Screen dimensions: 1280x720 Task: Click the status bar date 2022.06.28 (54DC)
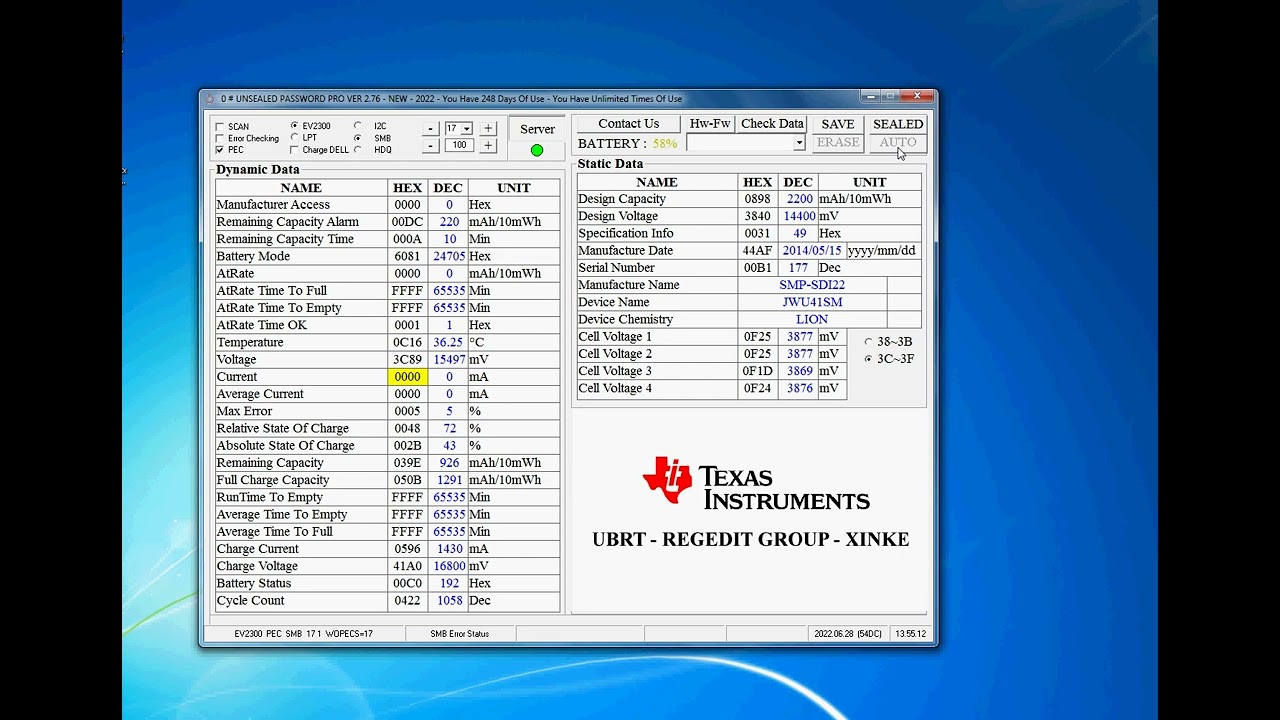[x=846, y=634]
